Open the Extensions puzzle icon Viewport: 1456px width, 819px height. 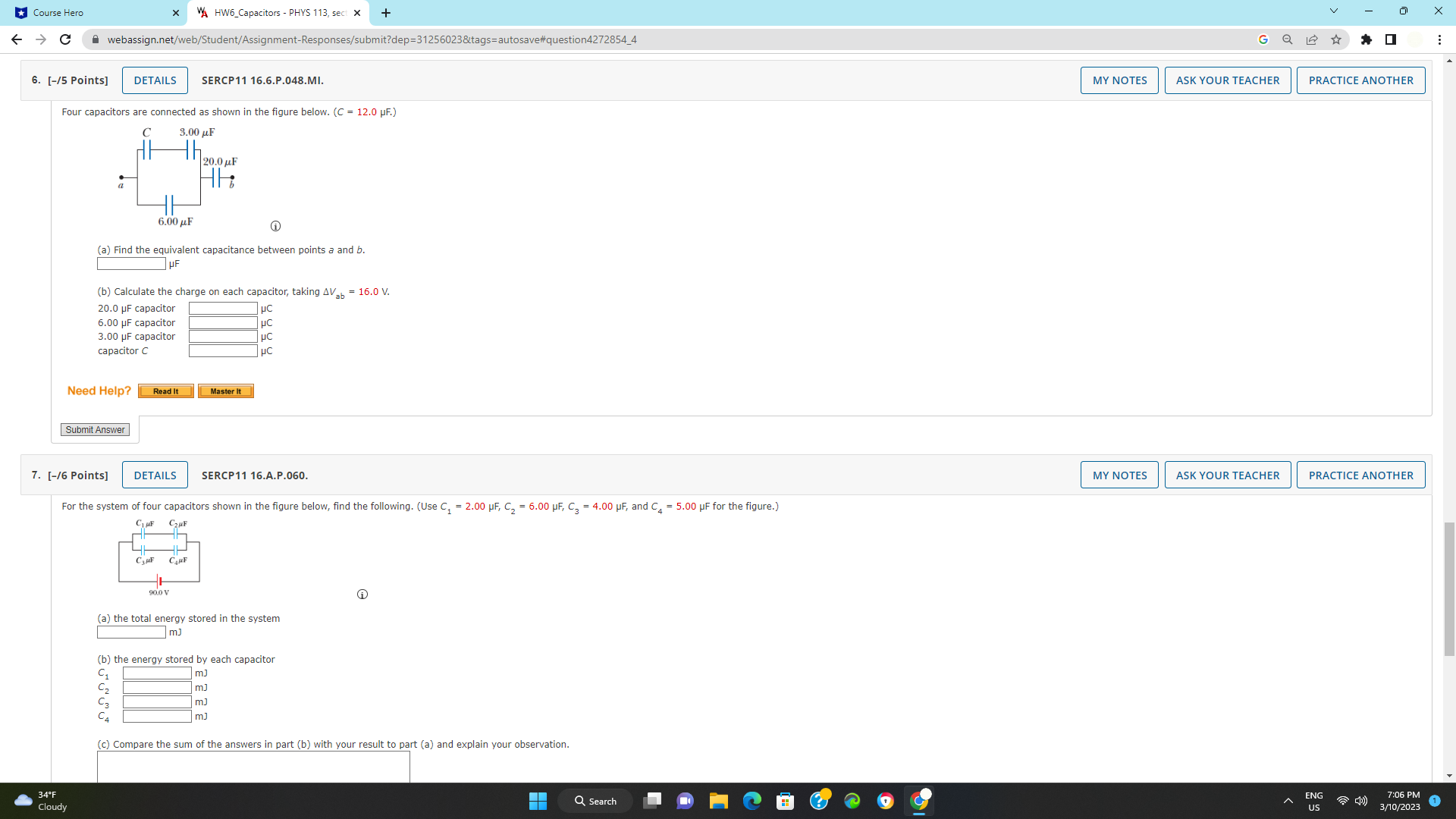coord(1366,39)
